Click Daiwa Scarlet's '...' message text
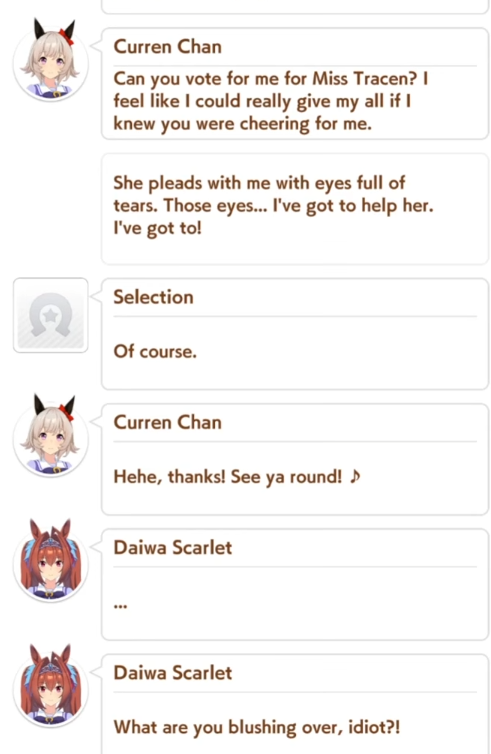Image resolution: width=491 pixels, height=754 pixels. (x=120, y=606)
